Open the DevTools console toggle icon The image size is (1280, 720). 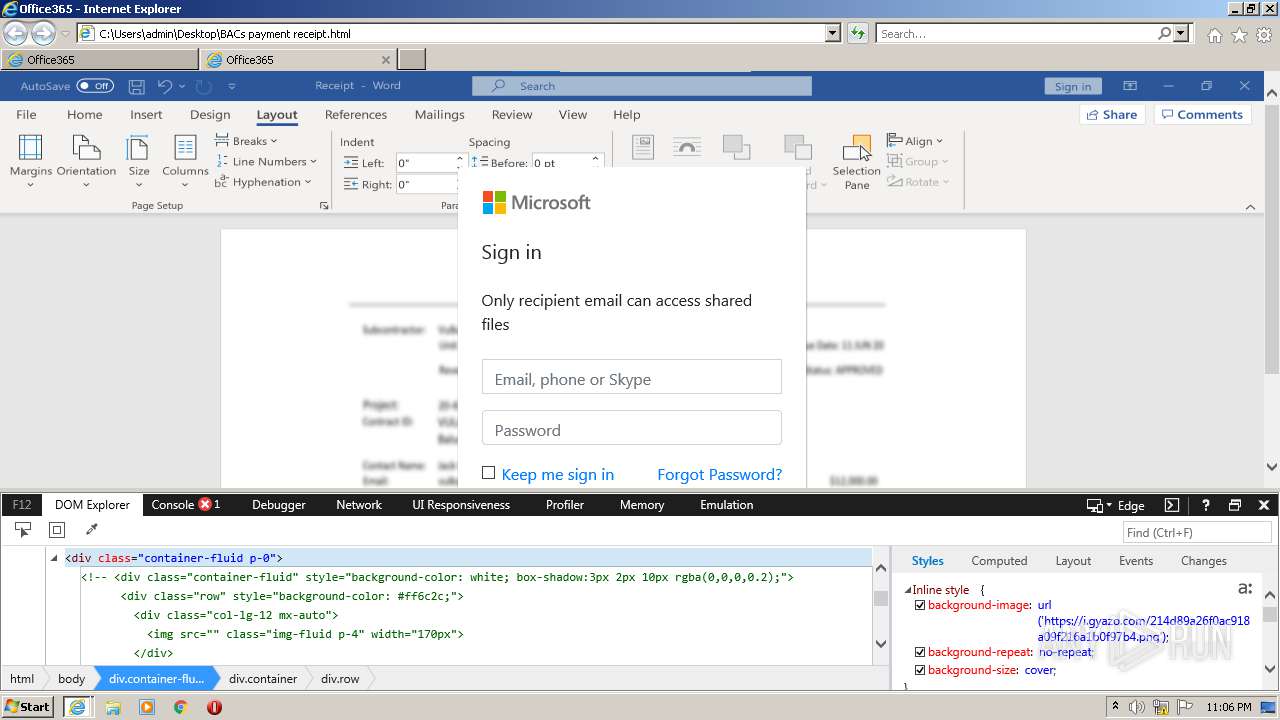pos(1172,505)
